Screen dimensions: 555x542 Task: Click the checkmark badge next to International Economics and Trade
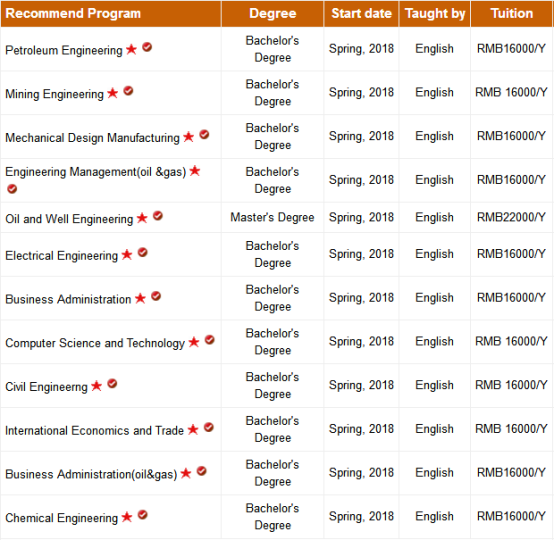209,427
